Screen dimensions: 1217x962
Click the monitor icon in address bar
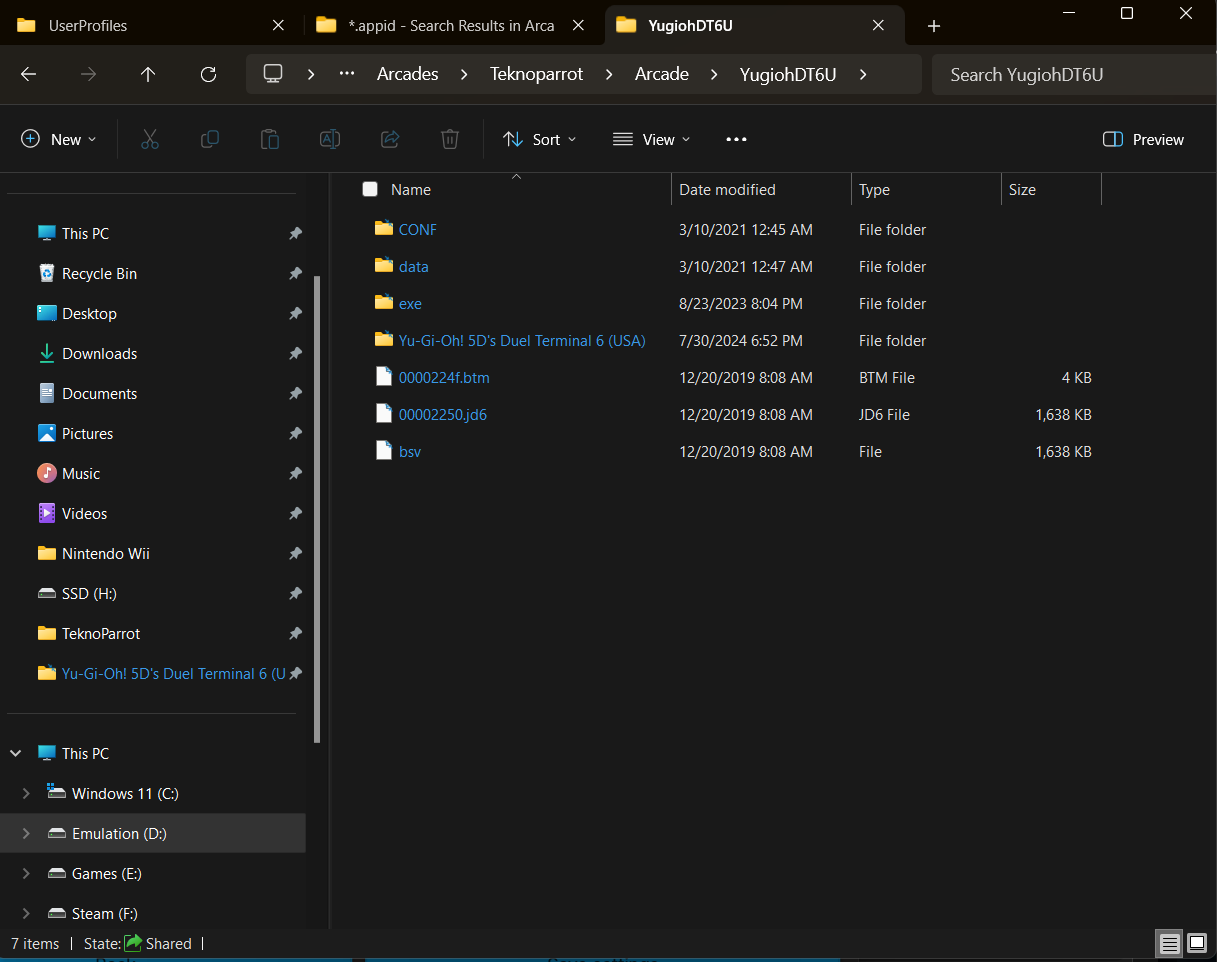click(x=272, y=74)
